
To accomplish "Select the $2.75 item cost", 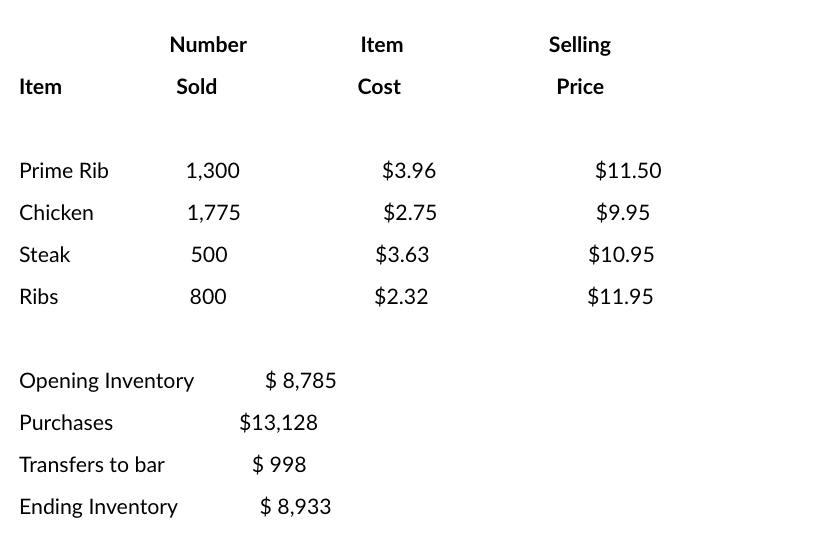I will pos(410,213).
